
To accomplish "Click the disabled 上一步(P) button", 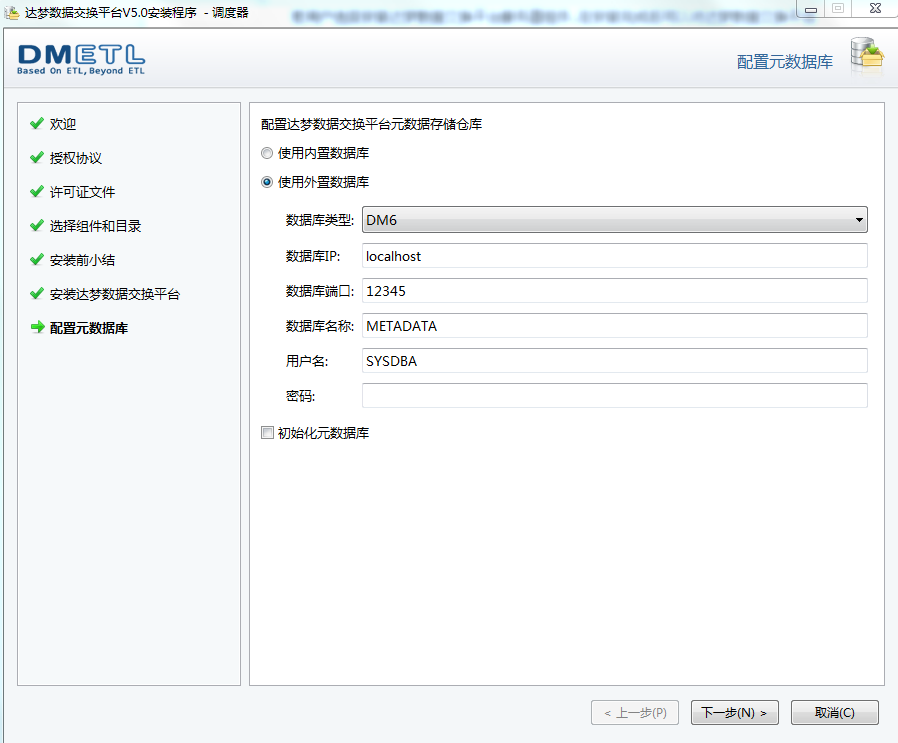I will pyautogui.click(x=635, y=713).
